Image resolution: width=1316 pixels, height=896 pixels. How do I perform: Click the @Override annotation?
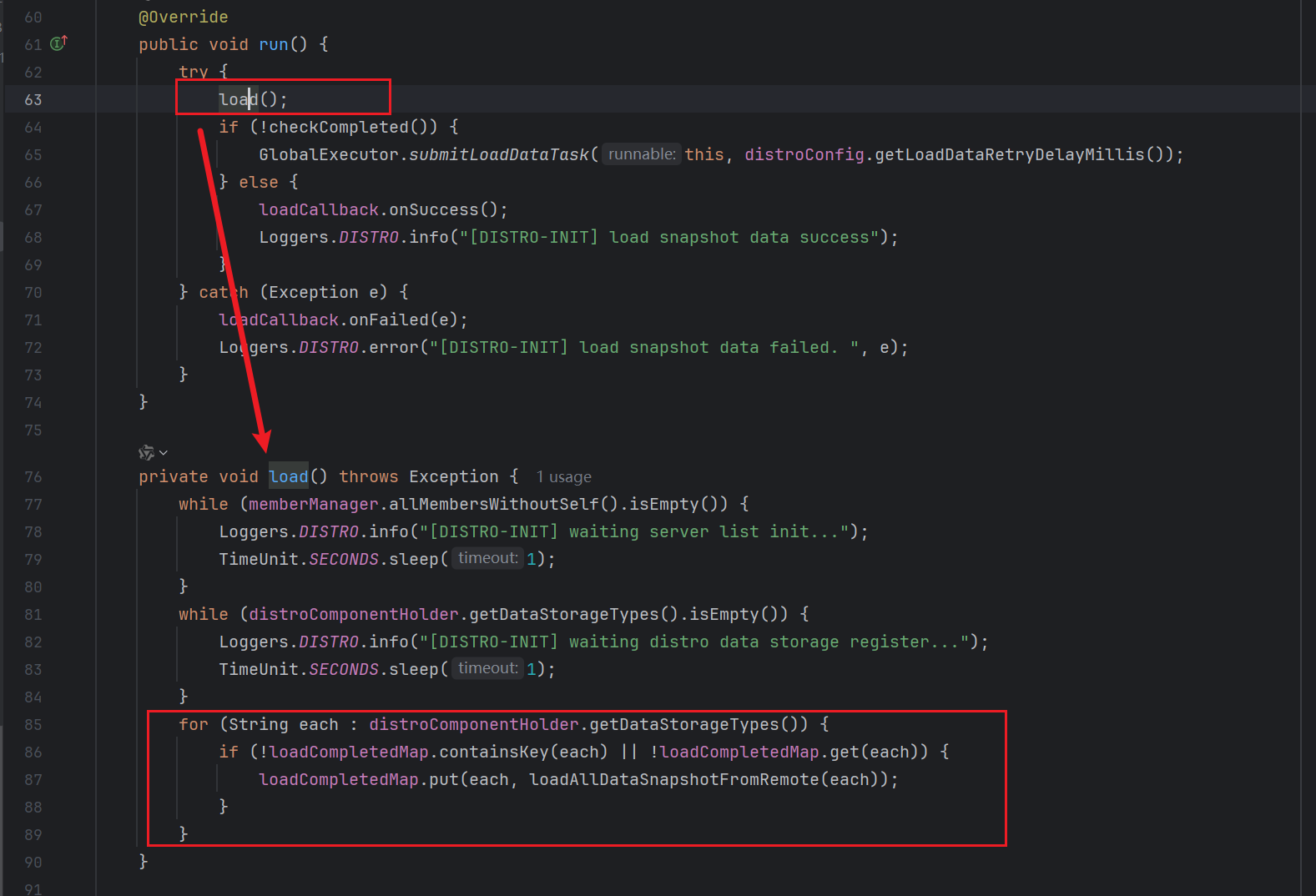(183, 17)
